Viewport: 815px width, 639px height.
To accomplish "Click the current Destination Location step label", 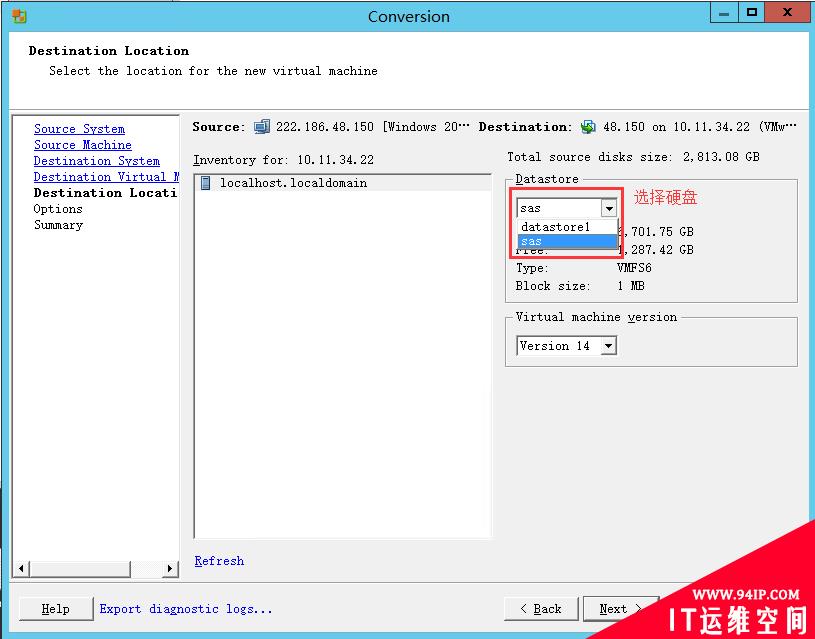I will pos(106,193).
